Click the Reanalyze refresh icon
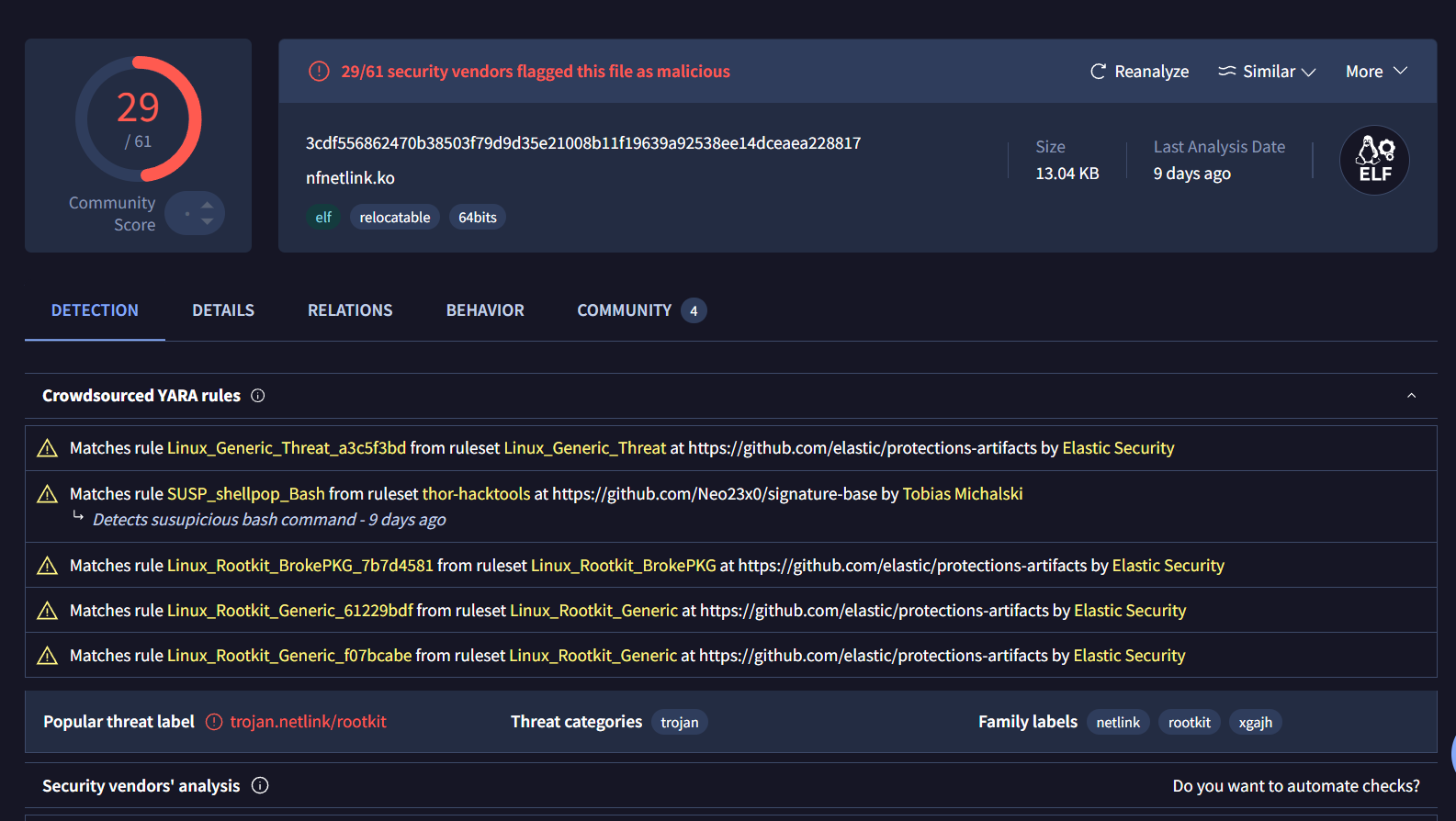 click(x=1098, y=72)
